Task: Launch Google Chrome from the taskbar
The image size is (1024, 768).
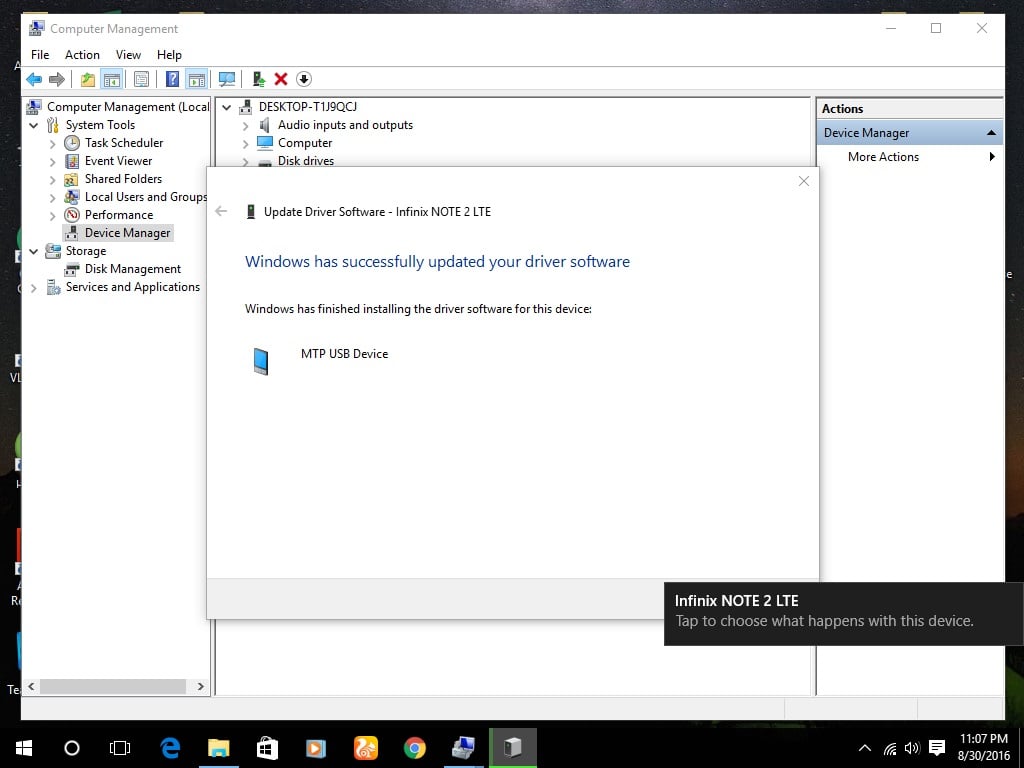Action: [415, 748]
